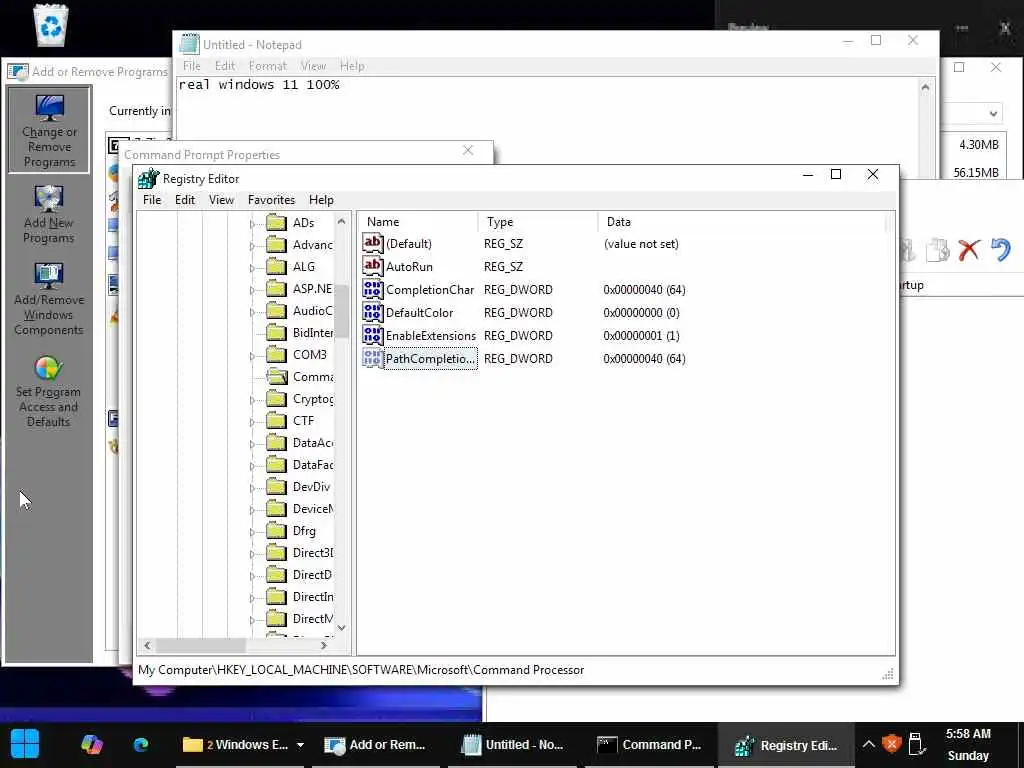Click the tree horizontal scroll right arrow
Image resolution: width=1024 pixels, height=768 pixels.
pos(324,645)
